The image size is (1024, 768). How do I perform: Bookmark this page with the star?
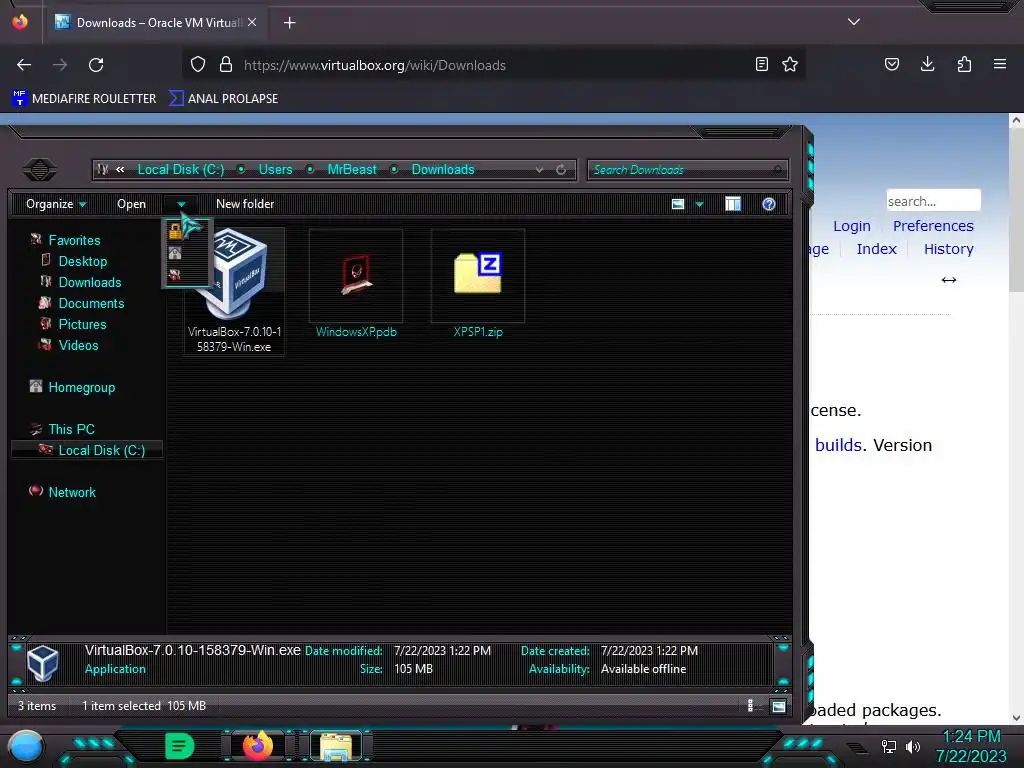[790, 64]
